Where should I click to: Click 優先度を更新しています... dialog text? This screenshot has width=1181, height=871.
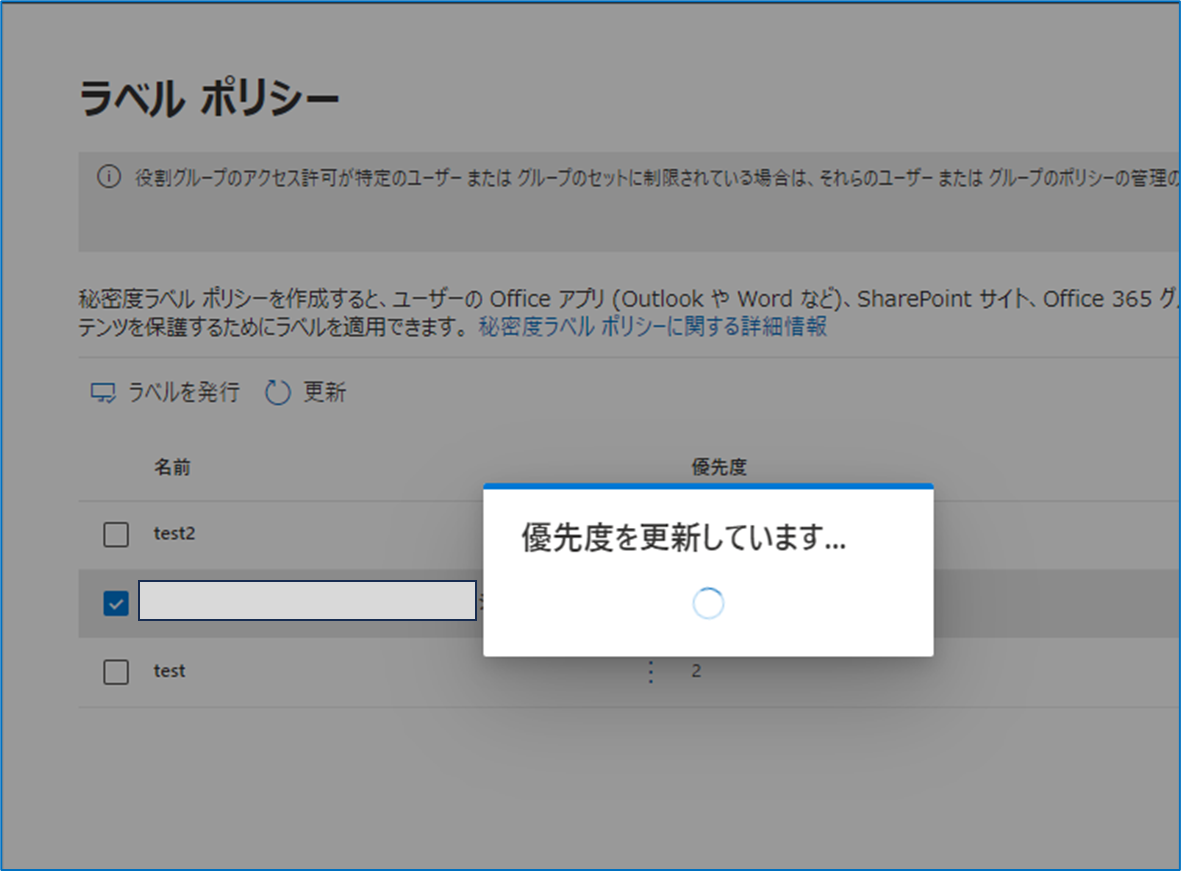pos(684,538)
